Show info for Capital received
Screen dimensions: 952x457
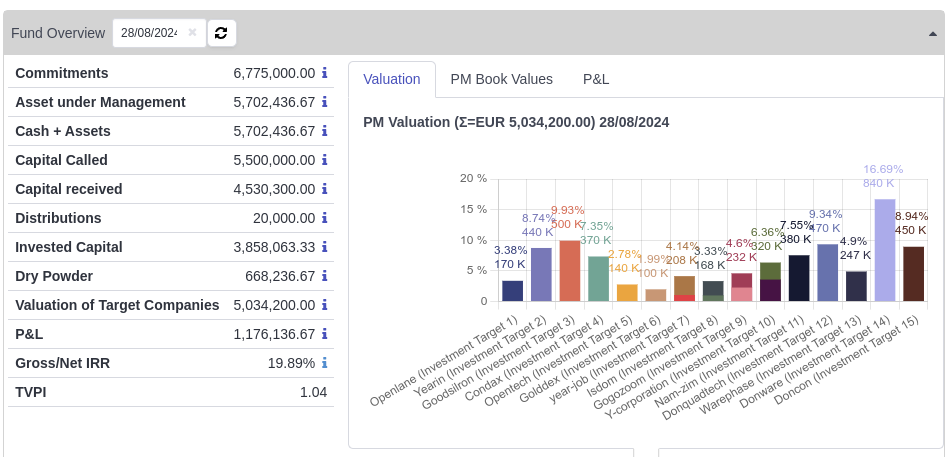[324, 189]
